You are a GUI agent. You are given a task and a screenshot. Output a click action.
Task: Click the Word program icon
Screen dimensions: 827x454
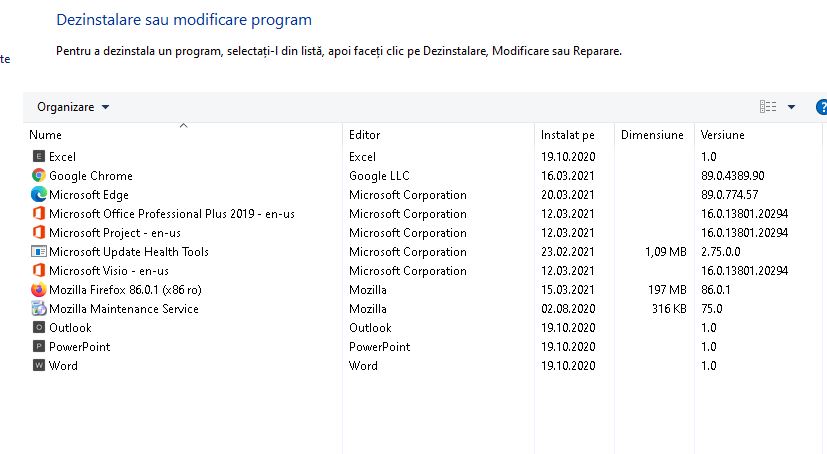pyautogui.click(x=39, y=365)
